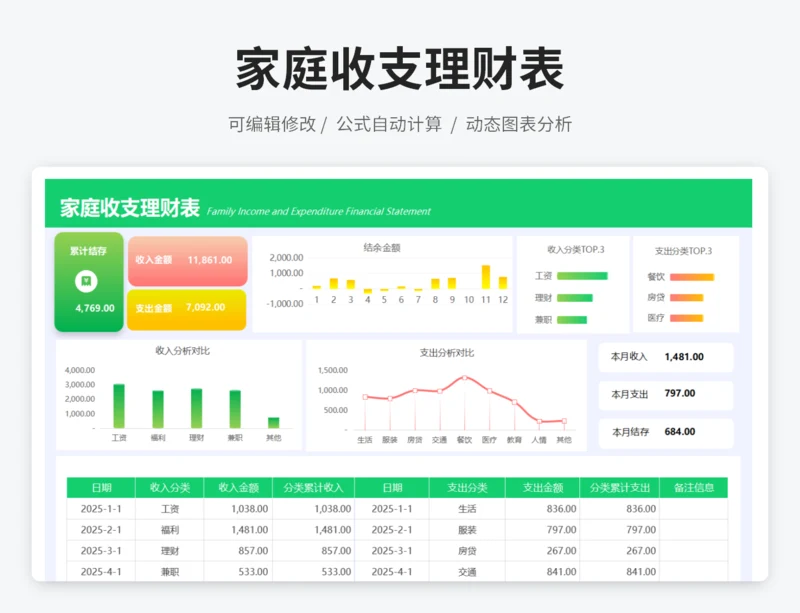Screen dimensions: 800x613
Task: Click the 收入金额 11,861.00 red card
Action: 187,261
